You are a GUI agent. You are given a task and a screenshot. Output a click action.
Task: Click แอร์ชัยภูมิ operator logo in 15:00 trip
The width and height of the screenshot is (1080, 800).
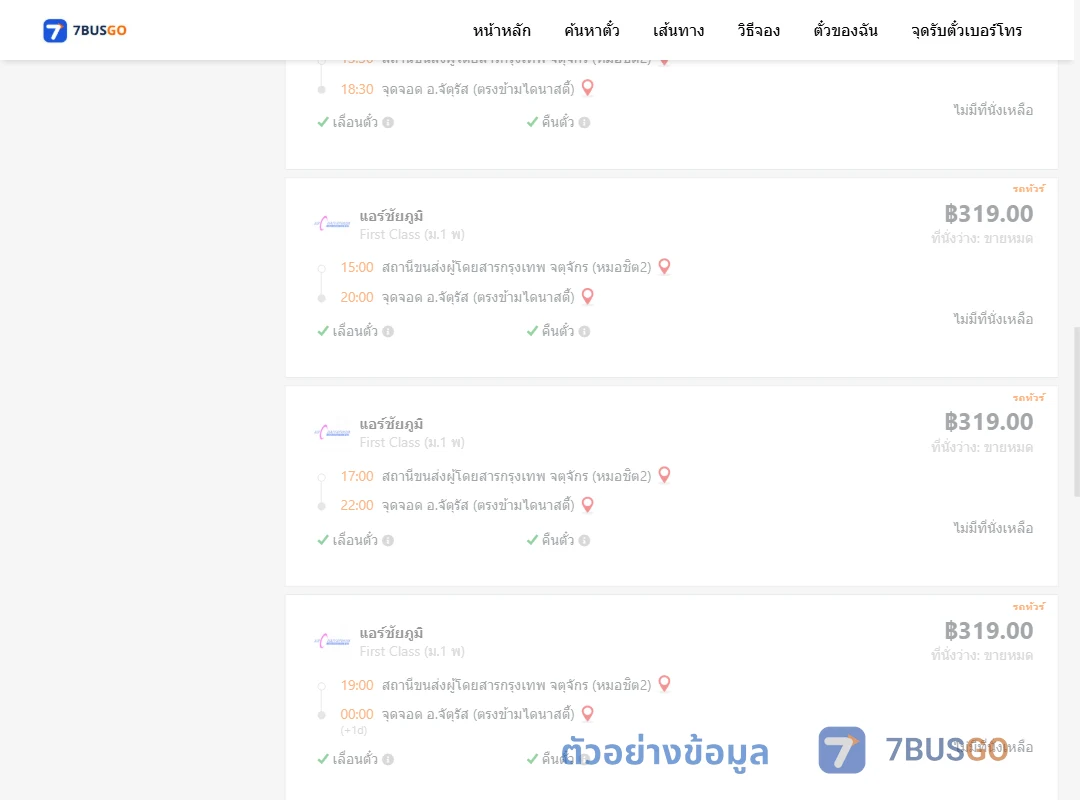click(333, 223)
